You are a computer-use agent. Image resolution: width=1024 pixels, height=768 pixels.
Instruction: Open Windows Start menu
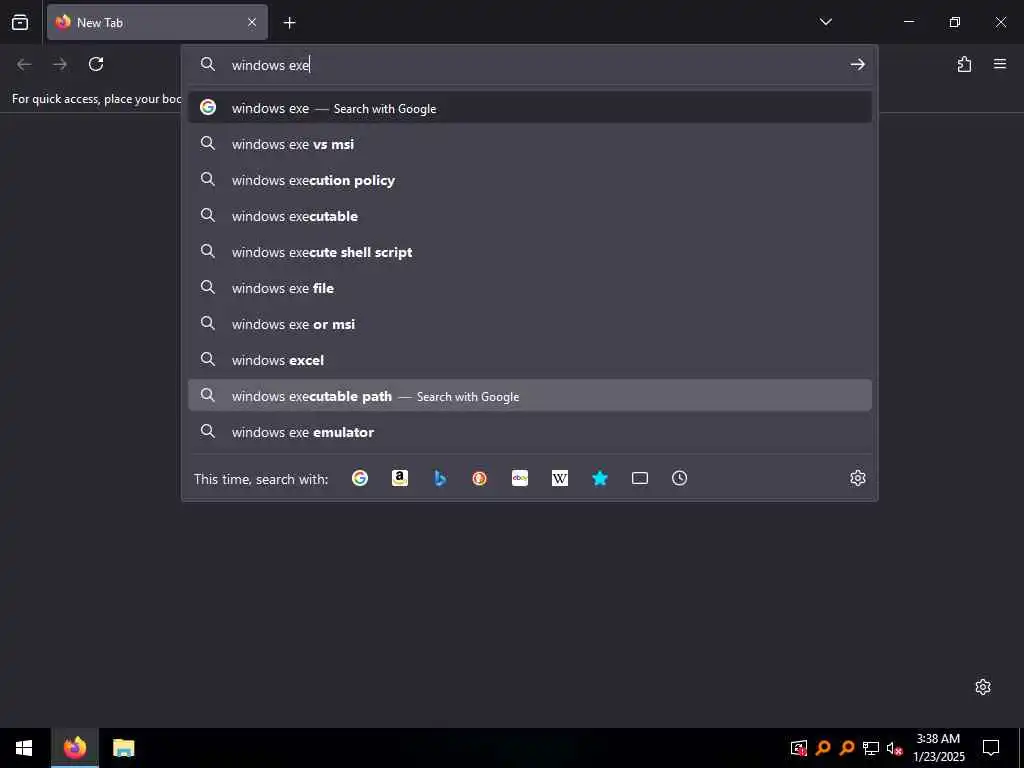(24, 748)
